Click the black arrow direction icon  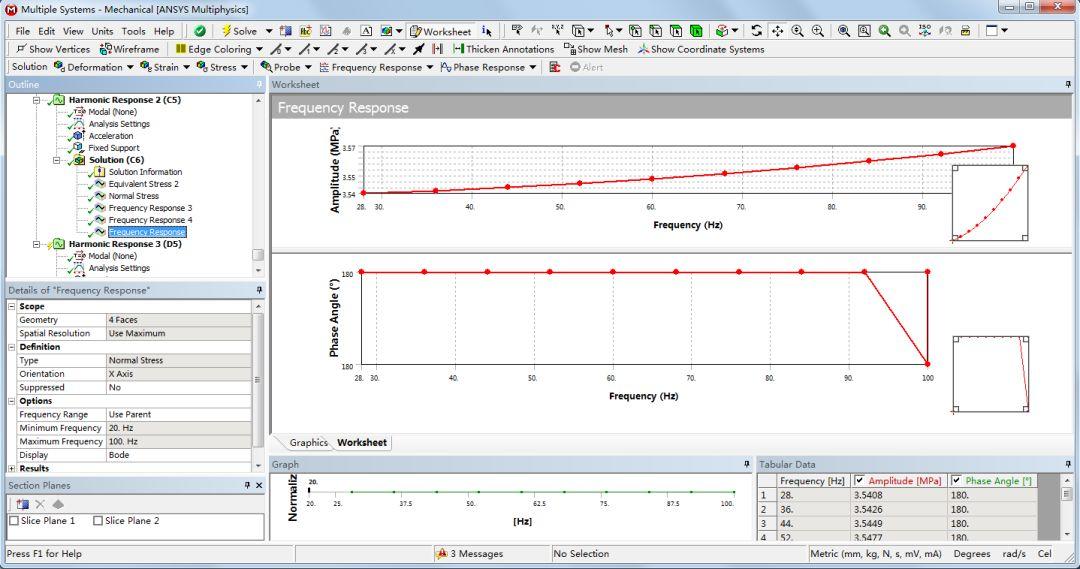click(419, 49)
